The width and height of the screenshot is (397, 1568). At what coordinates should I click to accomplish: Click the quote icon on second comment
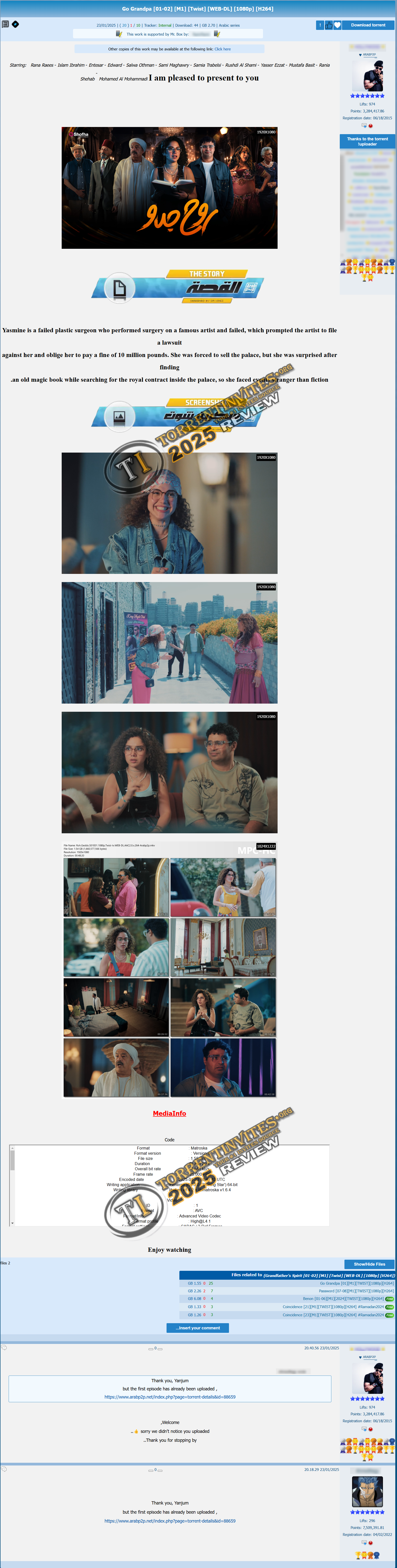(4, 1469)
